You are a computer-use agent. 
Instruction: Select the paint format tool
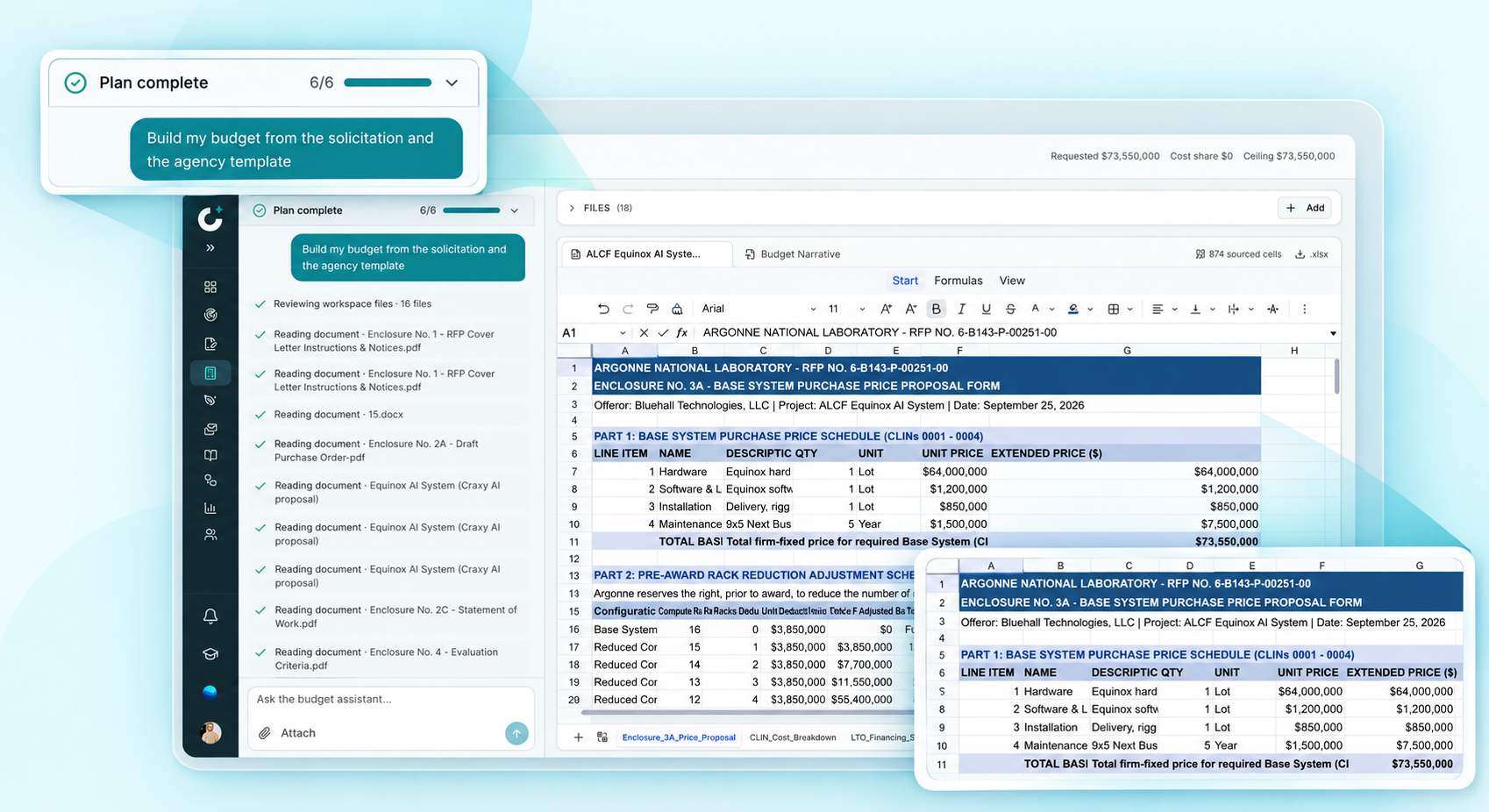tap(652, 309)
